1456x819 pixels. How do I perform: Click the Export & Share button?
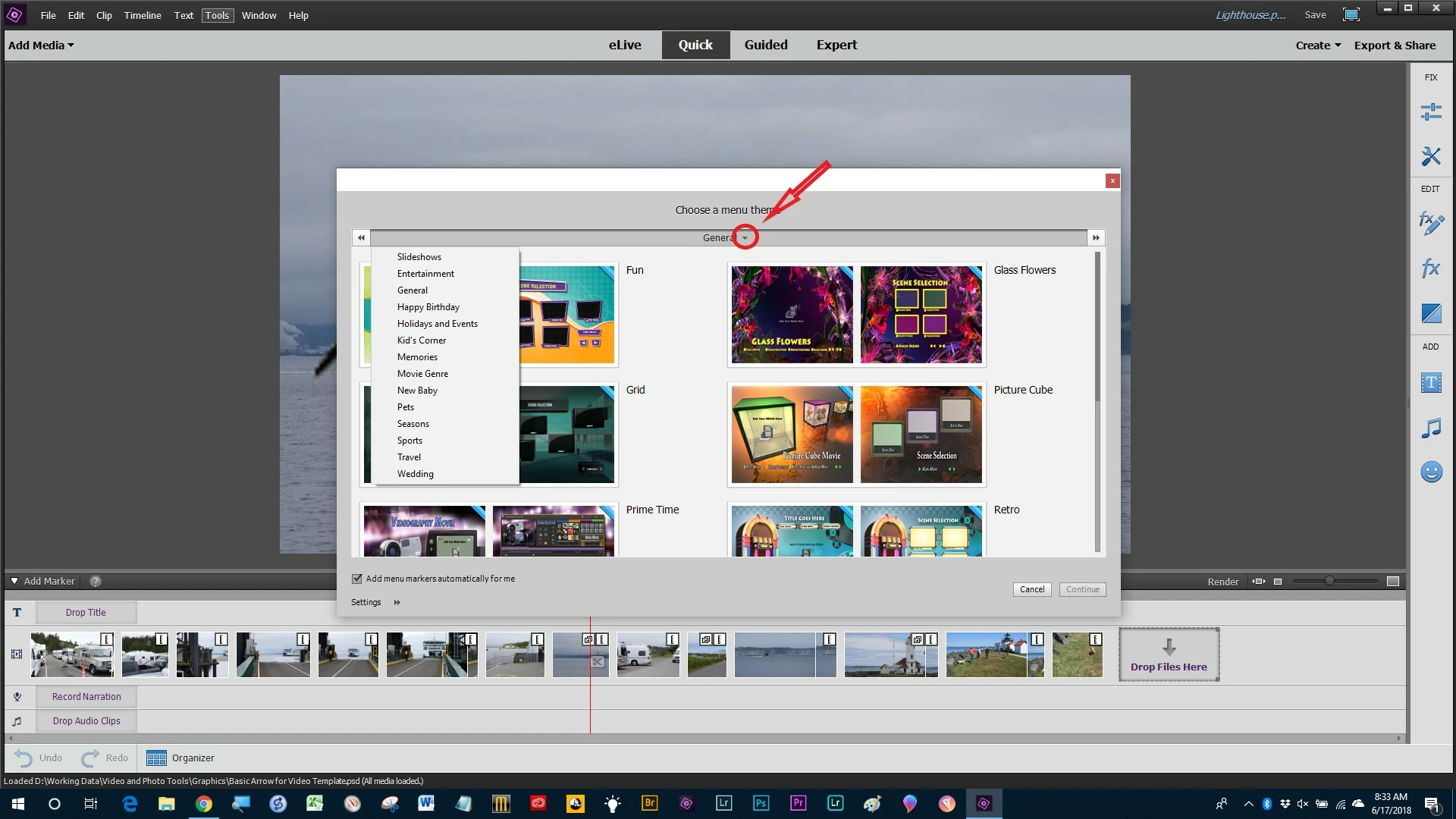(1395, 45)
